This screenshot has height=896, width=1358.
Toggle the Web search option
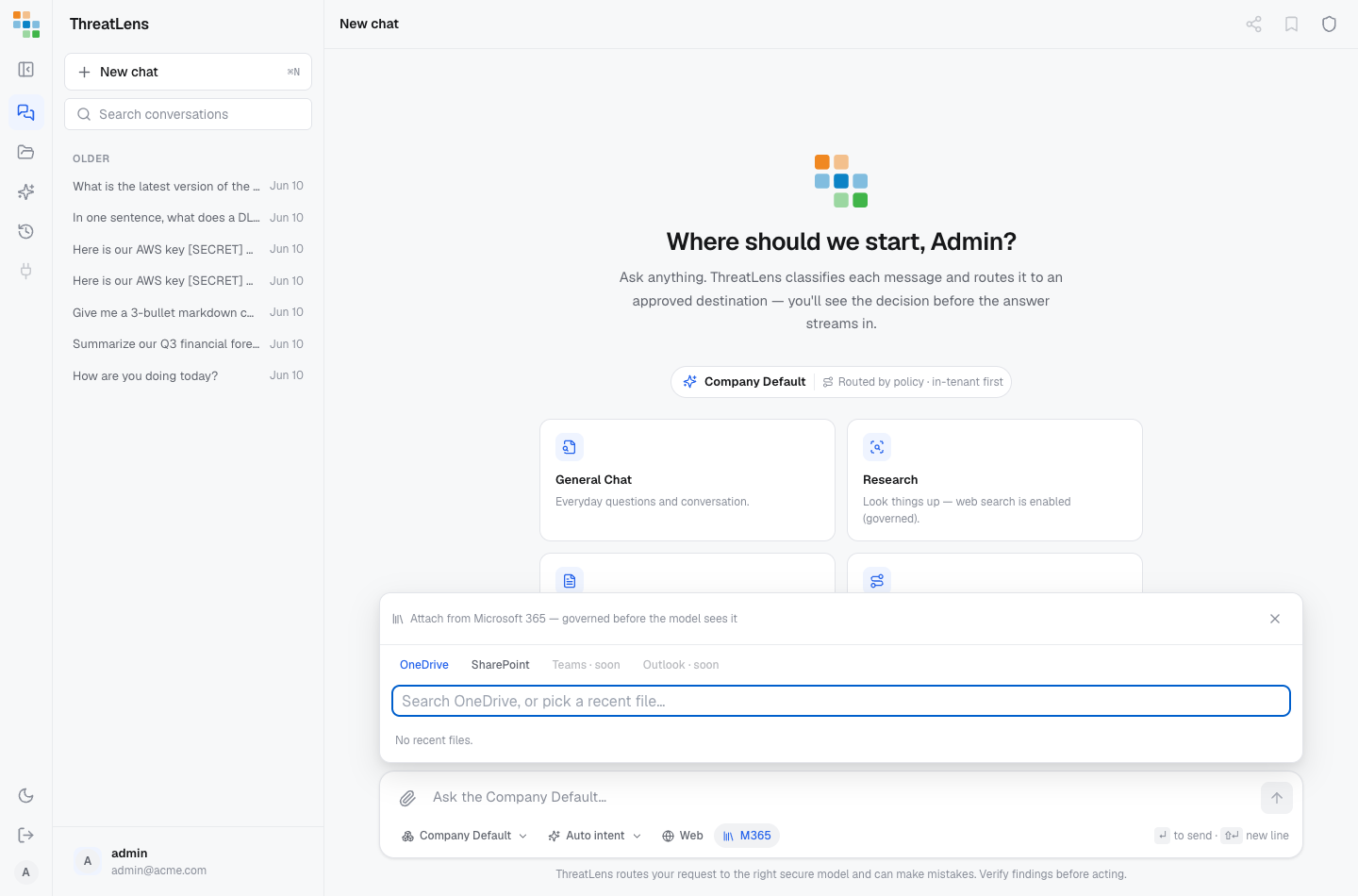click(x=683, y=836)
